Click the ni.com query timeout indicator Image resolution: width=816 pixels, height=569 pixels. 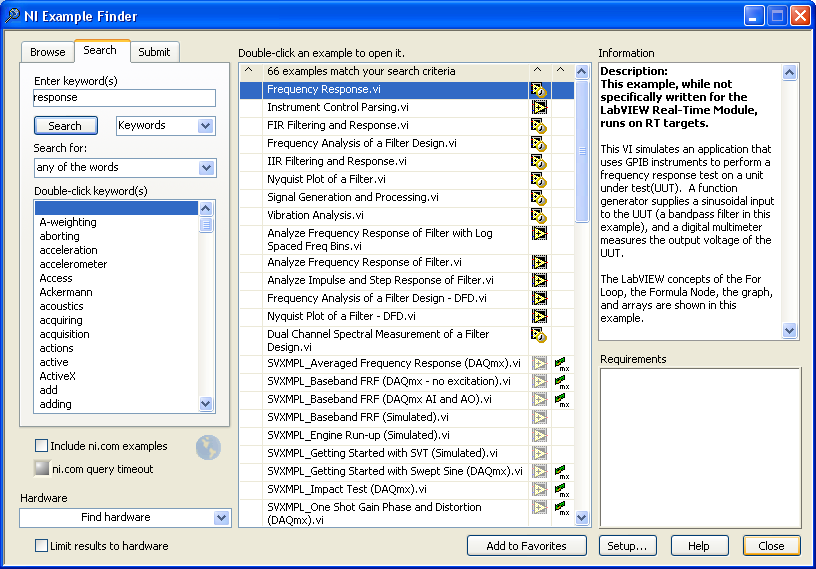42,469
